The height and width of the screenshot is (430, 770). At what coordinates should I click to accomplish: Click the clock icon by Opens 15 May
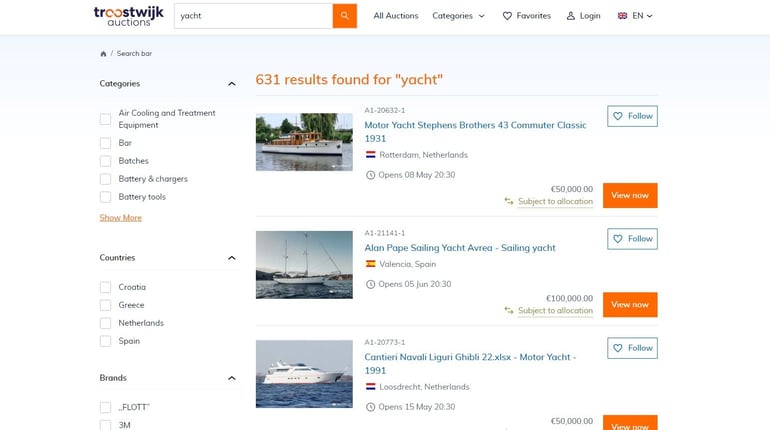(x=370, y=407)
